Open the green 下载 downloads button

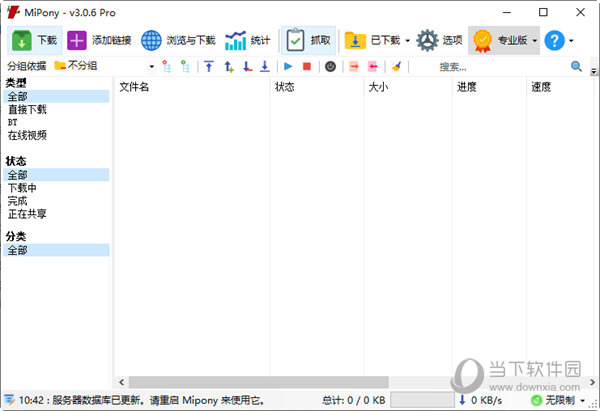pyautogui.click(x=34, y=40)
